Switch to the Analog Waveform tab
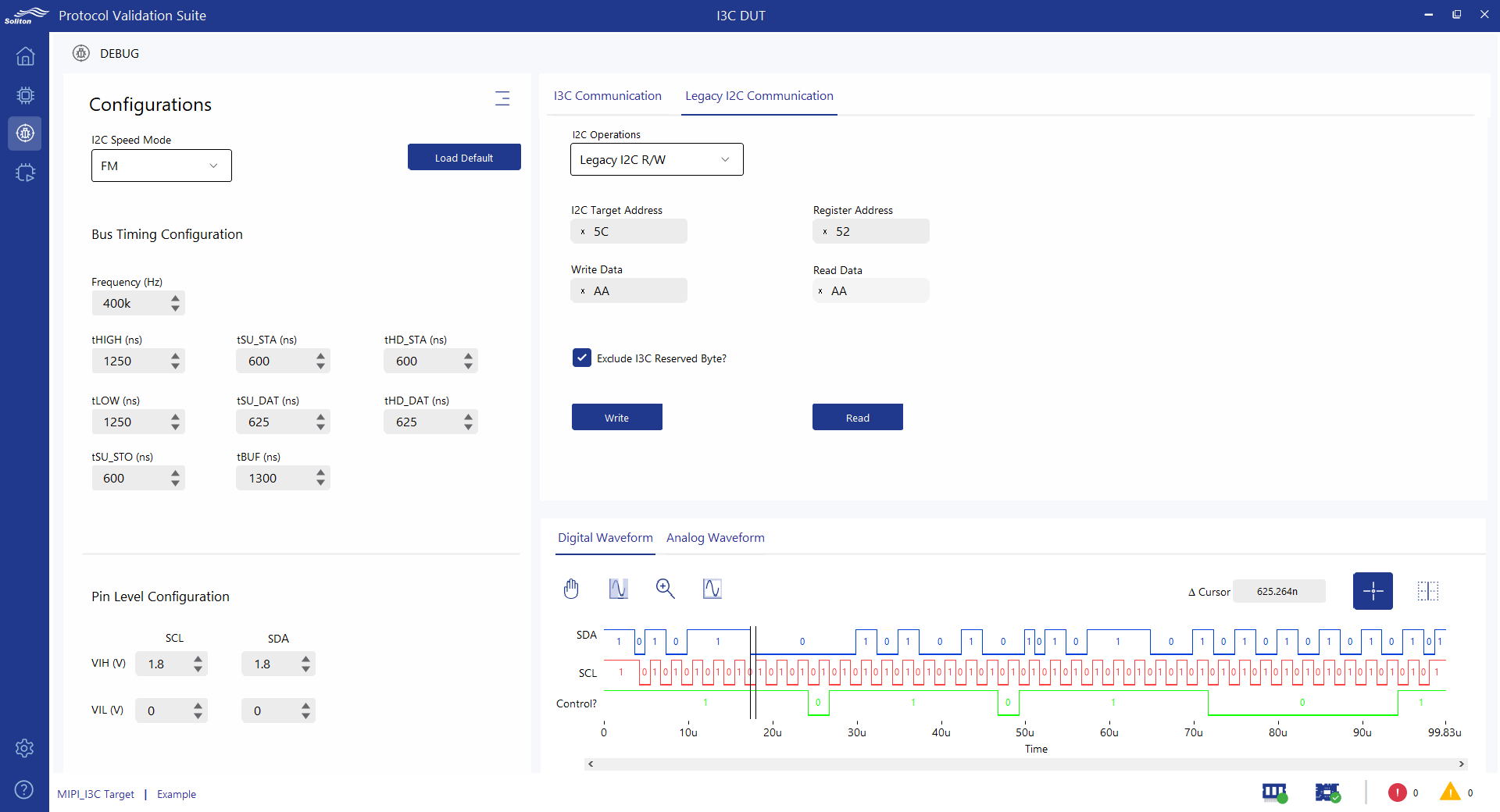 [715, 538]
